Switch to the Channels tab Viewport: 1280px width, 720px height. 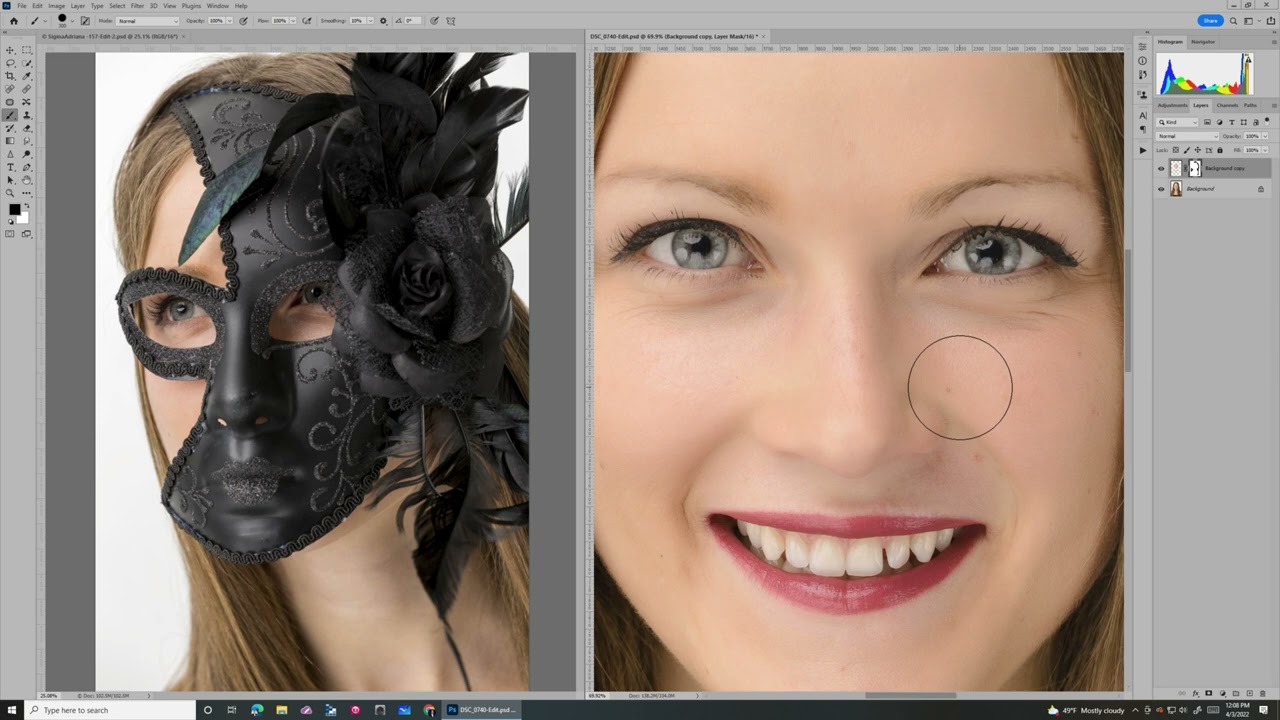click(1227, 105)
